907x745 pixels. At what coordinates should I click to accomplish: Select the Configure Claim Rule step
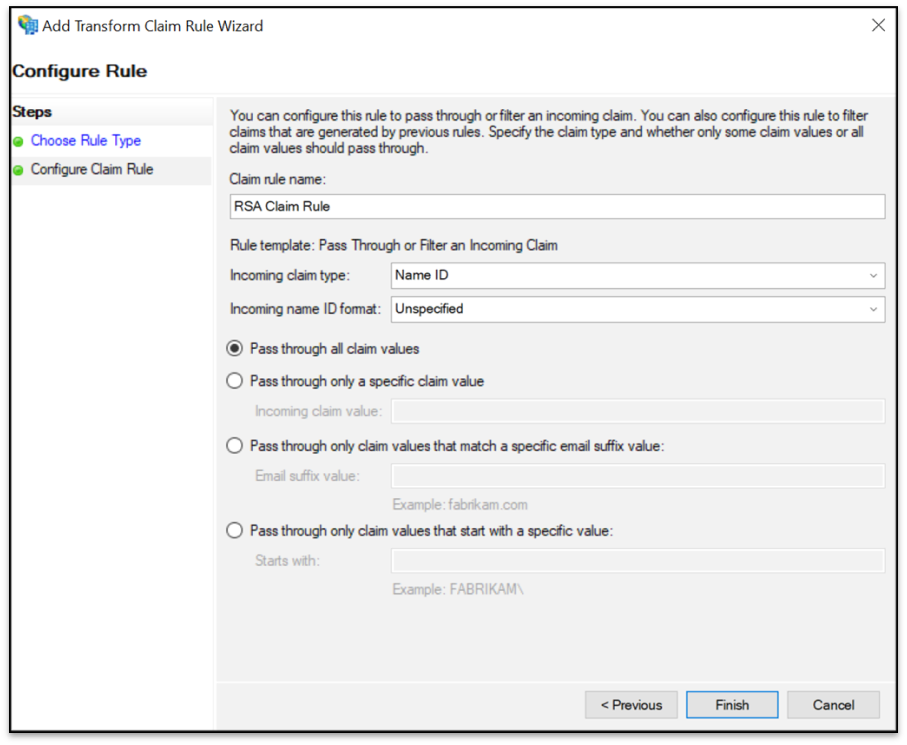(92, 169)
